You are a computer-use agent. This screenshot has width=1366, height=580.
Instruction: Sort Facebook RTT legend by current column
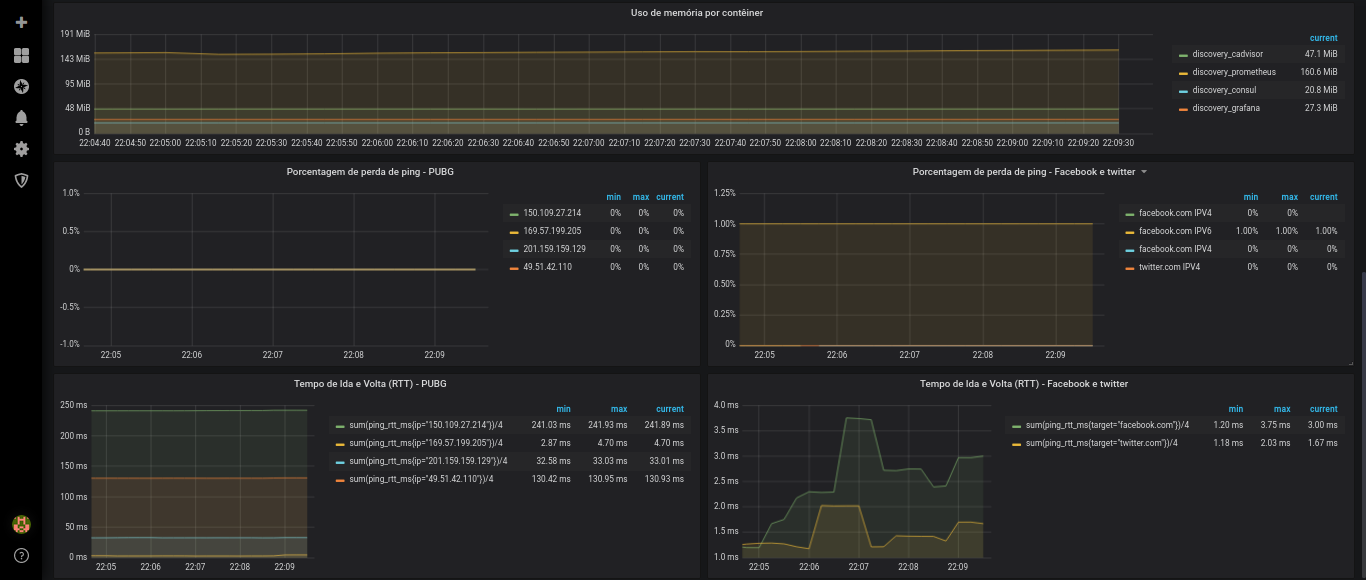pos(1323,409)
